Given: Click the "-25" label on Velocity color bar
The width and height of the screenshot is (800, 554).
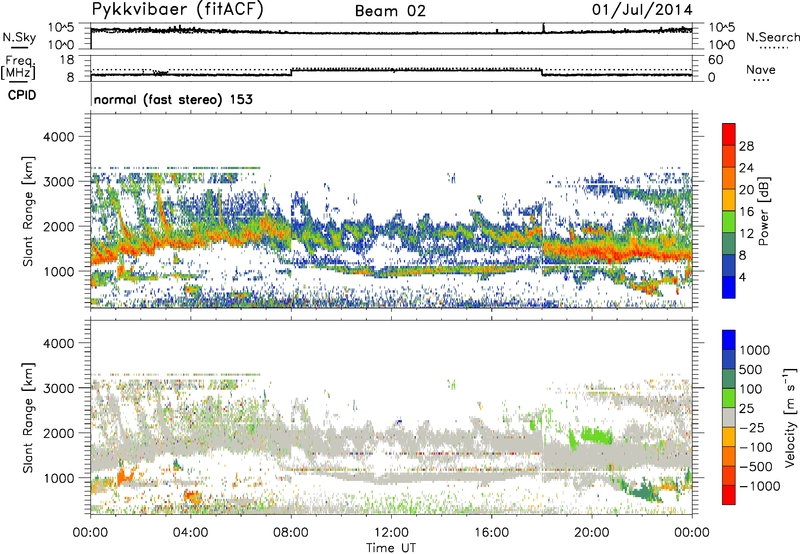Looking at the screenshot, I should pyautogui.click(x=751, y=427).
